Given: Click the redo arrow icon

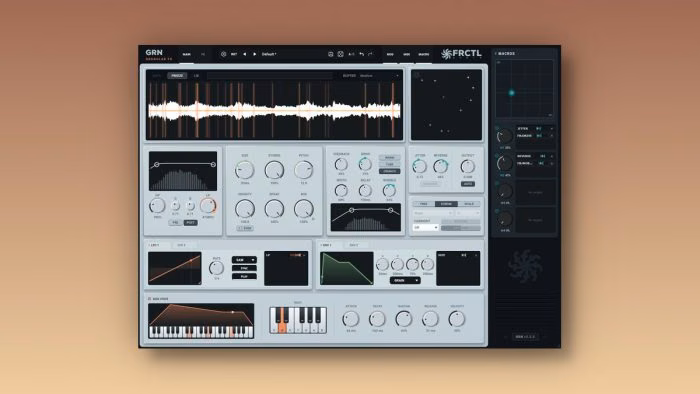Looking at the screenshot, I should 371,54.
